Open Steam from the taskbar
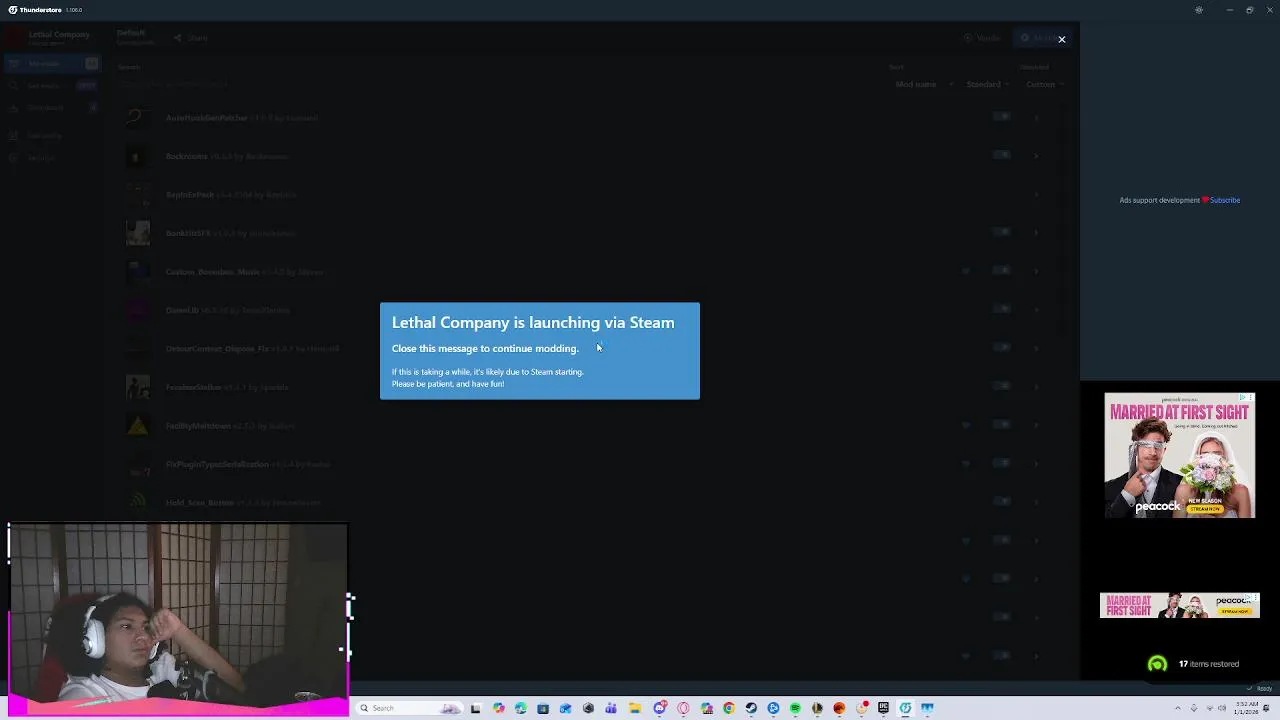Image resolution: width=1280 pixels, height=720 pixels. [751, 708]
